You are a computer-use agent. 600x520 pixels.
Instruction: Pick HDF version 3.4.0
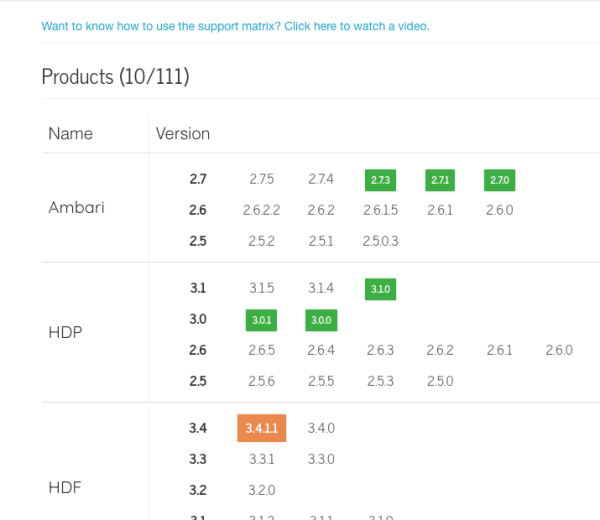(320, 428)
